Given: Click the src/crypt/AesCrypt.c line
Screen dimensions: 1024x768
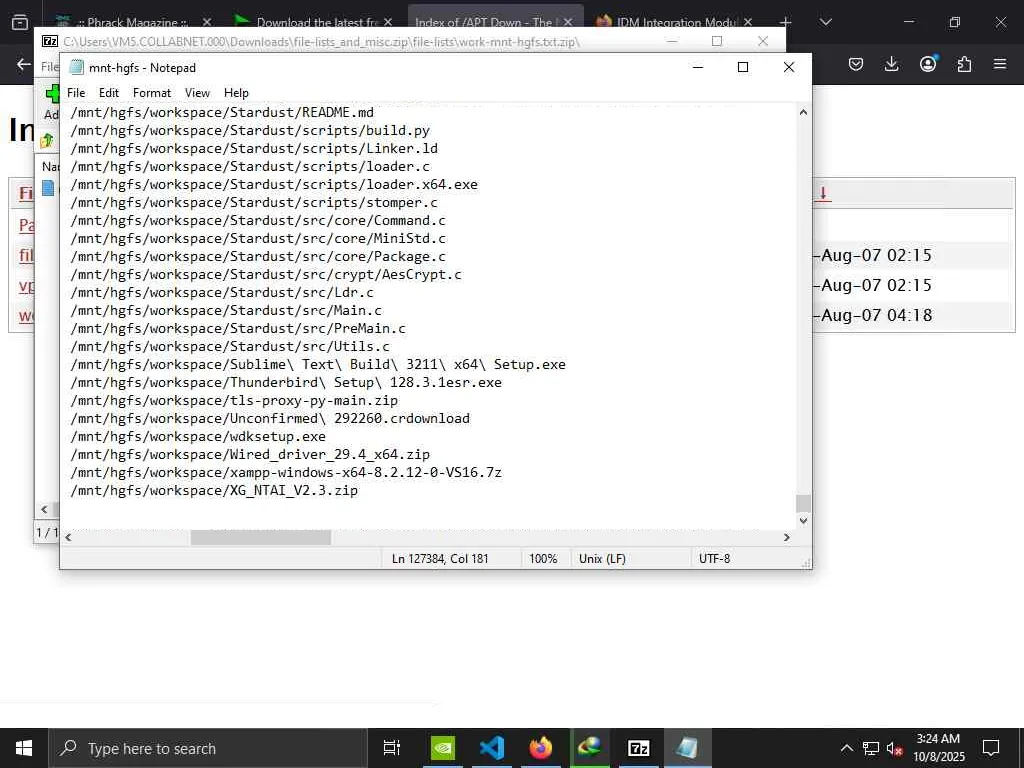Looking at the screenshot, I should 266,274.
